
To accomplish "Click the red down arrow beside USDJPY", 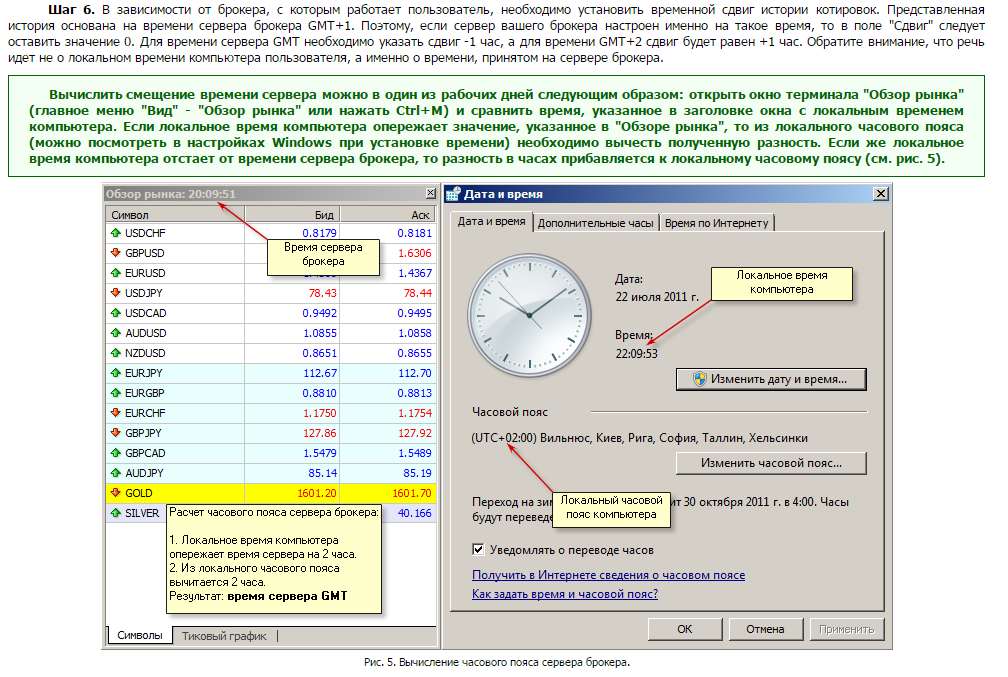I will point(116,293).
